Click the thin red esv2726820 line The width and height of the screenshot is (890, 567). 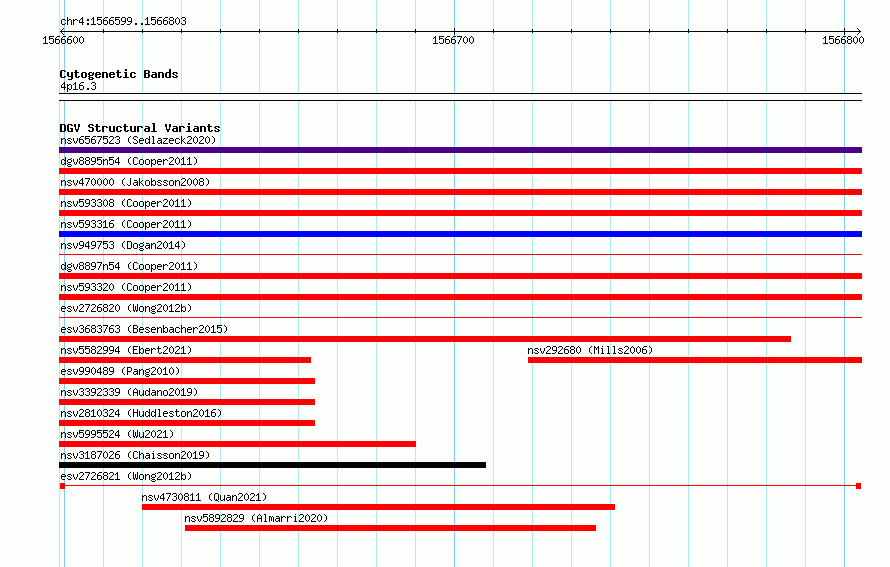(x=460, y=318)
